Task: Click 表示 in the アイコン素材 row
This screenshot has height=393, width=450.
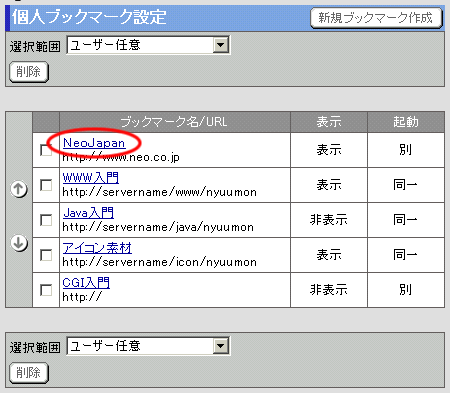Action: coord(329,255)
